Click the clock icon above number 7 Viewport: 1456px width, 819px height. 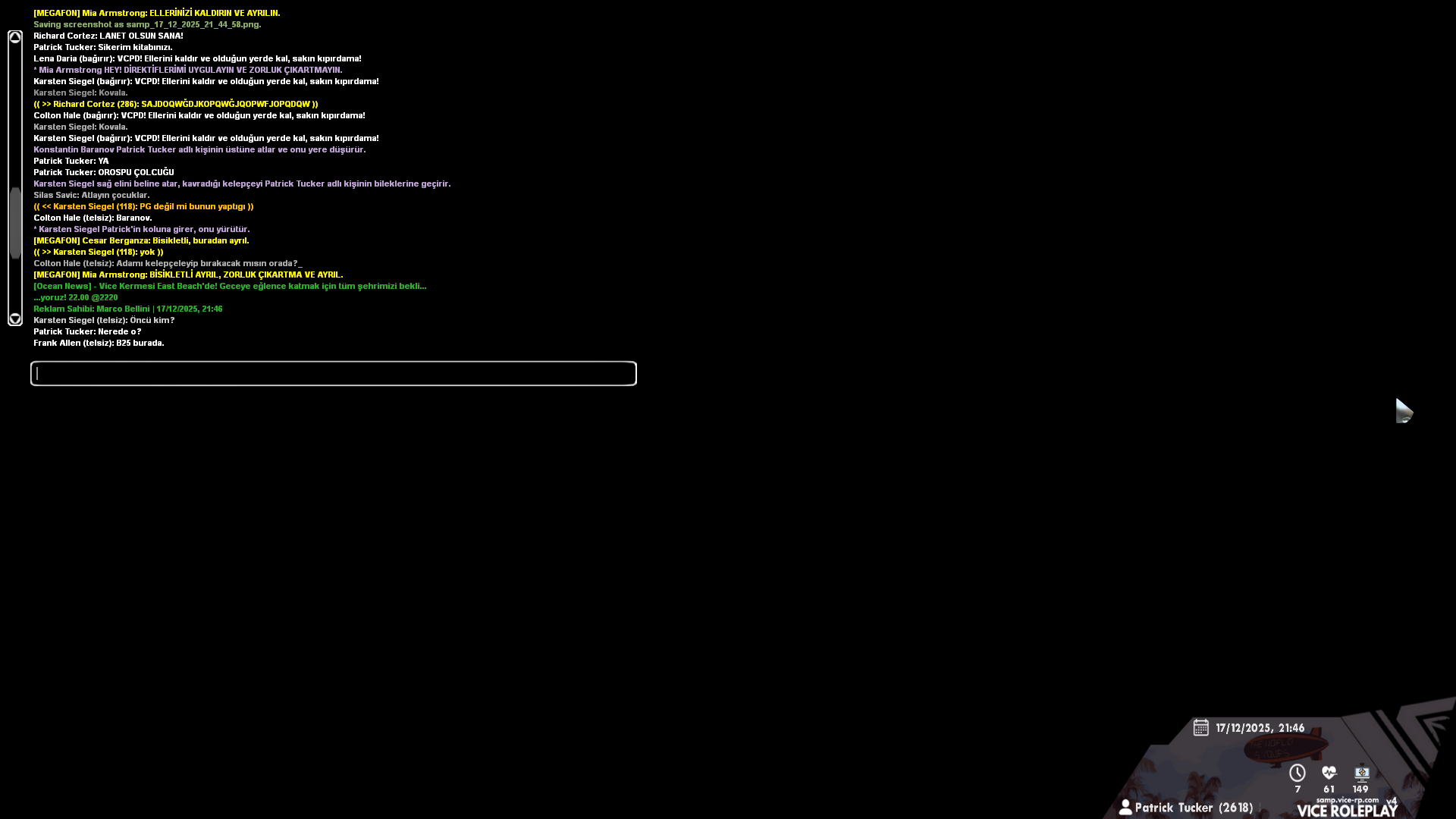[x=1297, y=773]
